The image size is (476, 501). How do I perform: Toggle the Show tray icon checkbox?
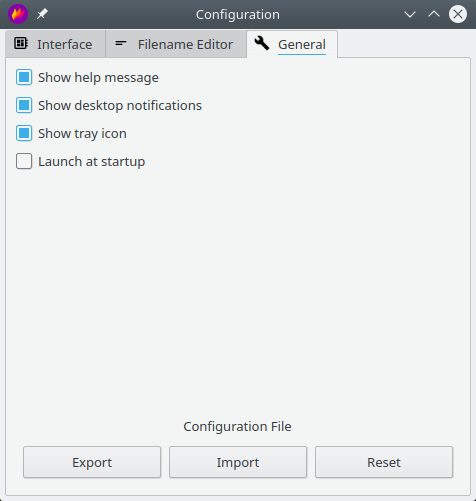tap(24, 133)
